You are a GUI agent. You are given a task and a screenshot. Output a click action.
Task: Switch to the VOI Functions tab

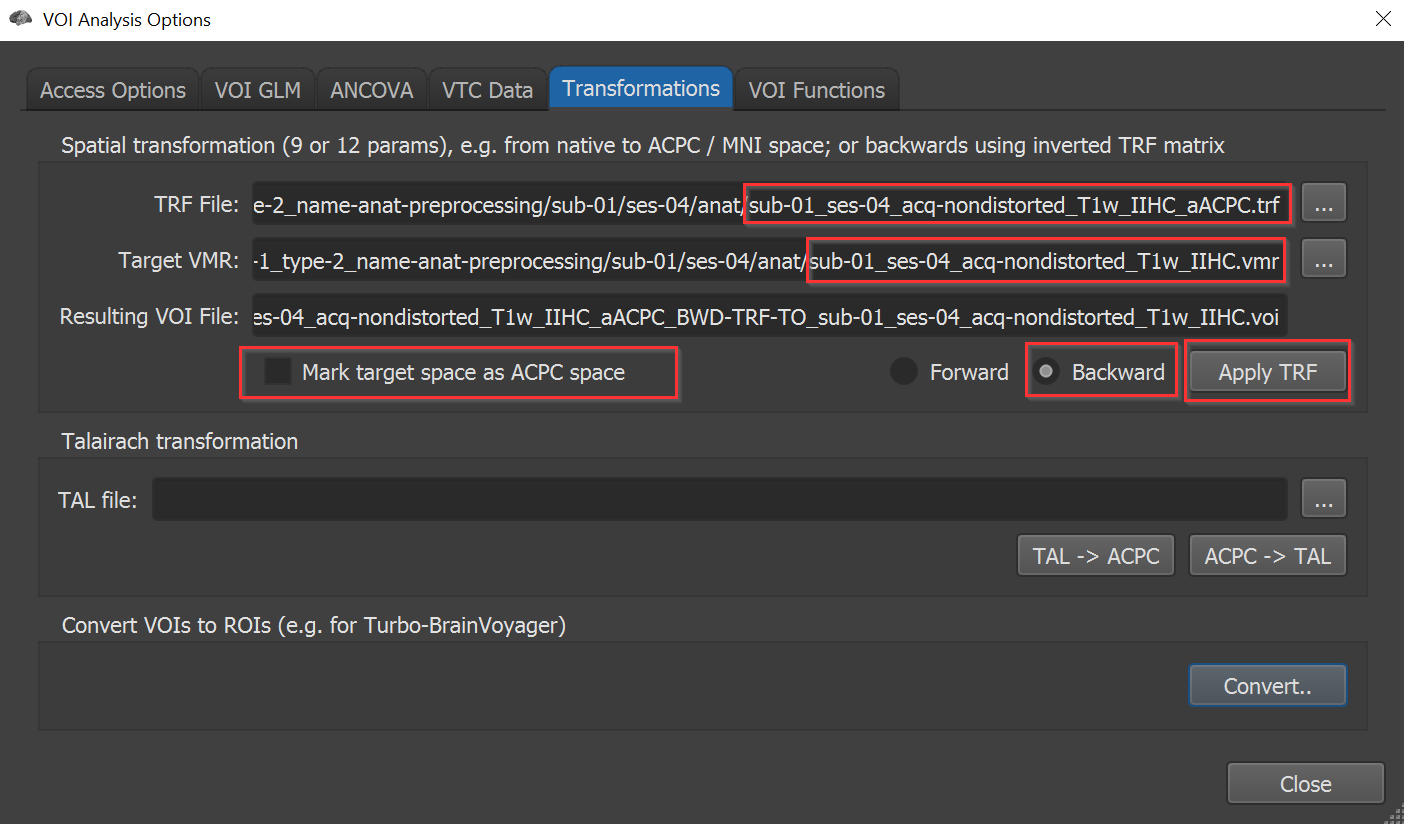pos(816,90)
